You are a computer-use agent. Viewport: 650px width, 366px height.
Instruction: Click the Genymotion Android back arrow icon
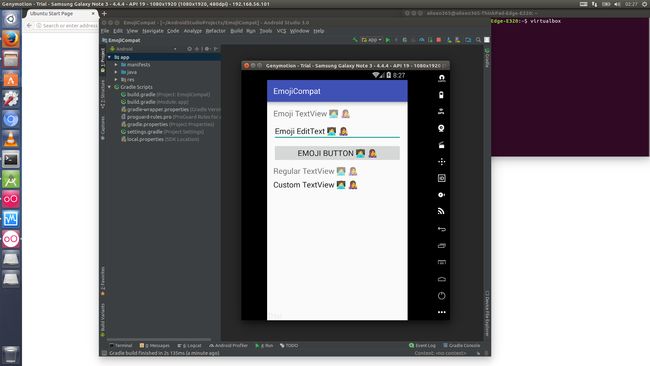(x=441, y=229)
